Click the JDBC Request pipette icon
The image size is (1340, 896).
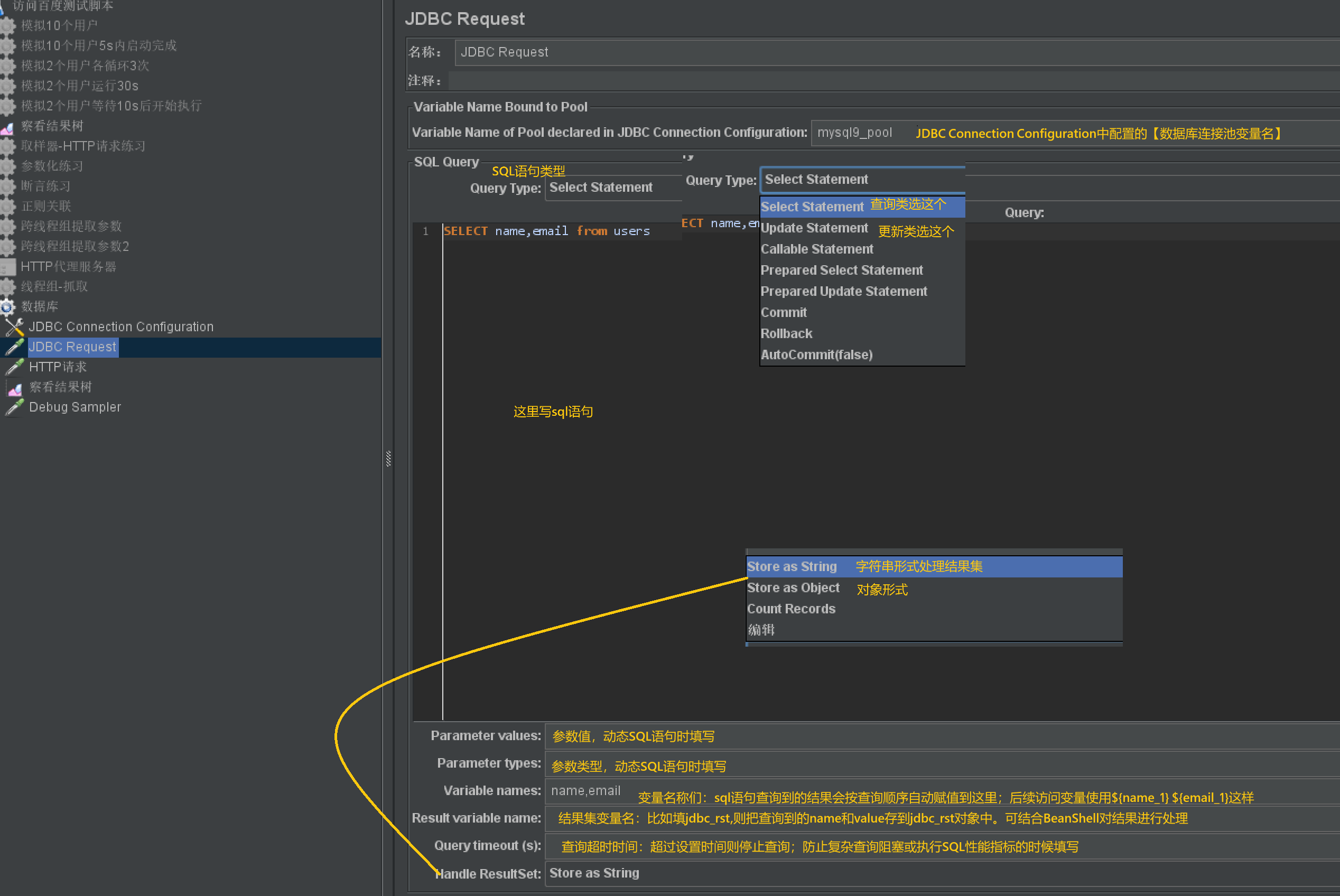coord(14,347)
